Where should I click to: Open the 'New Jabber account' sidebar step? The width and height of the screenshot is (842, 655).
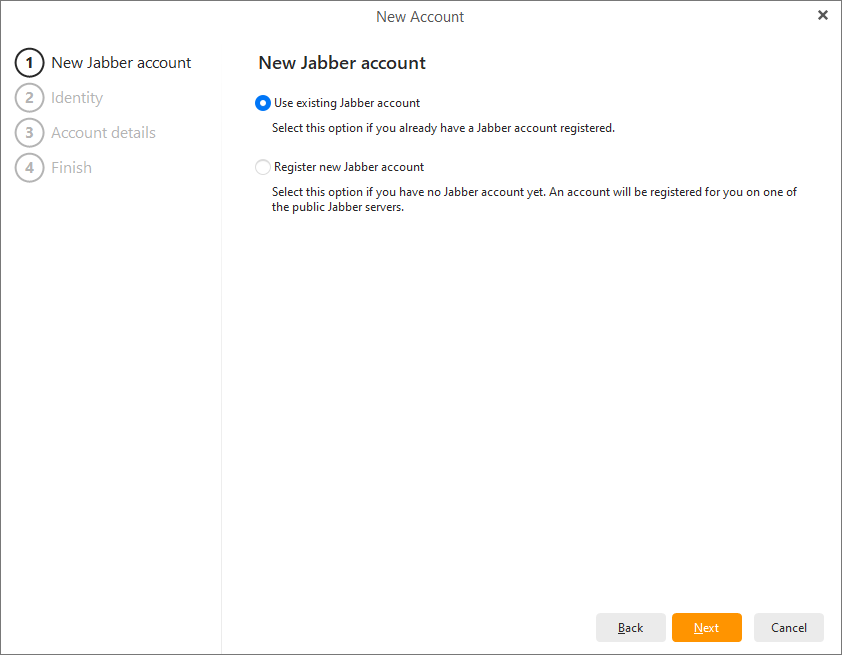121,63
